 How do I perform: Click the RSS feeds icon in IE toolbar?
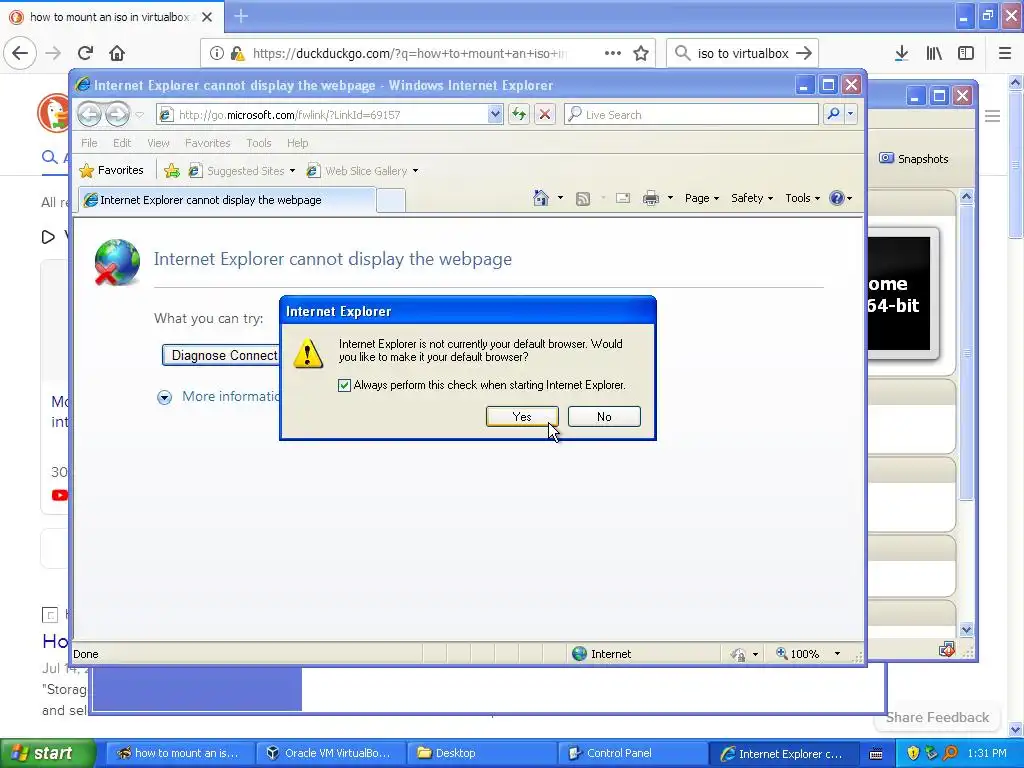pos(583,199)
